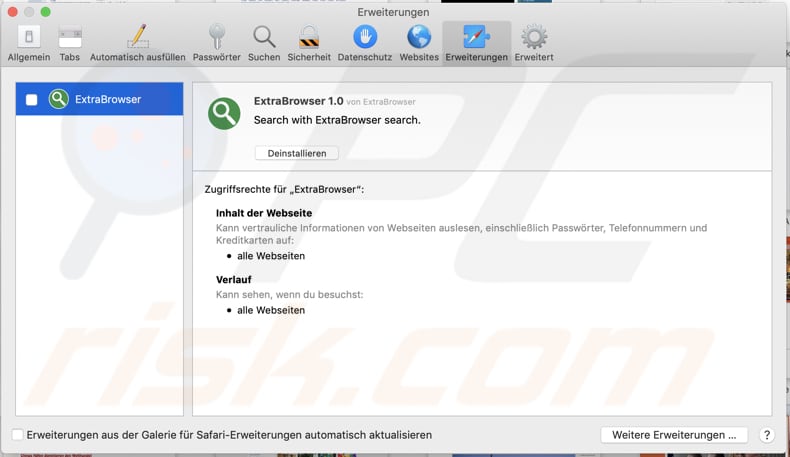
Task: Open the Tabs preferences pane
Action: coord(70,43)
